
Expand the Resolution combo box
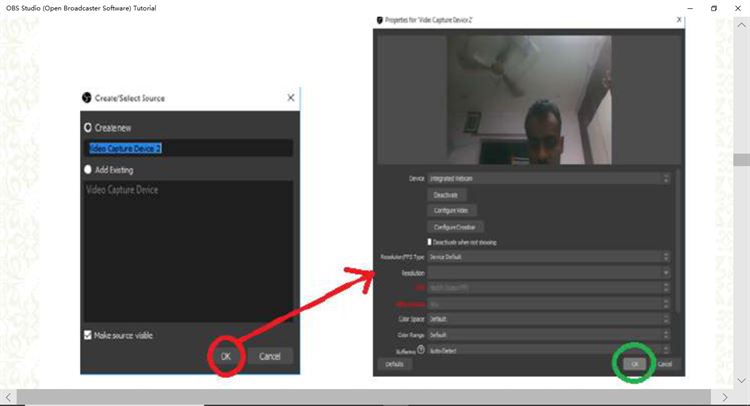click(x=549, y=273)
